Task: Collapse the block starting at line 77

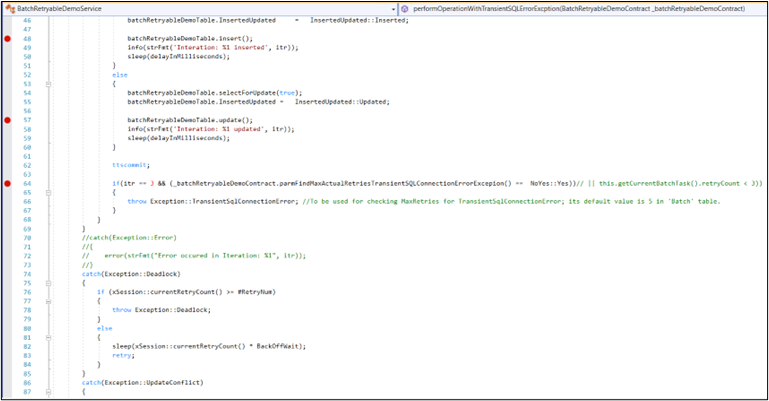Action: [x=48, y=301]
